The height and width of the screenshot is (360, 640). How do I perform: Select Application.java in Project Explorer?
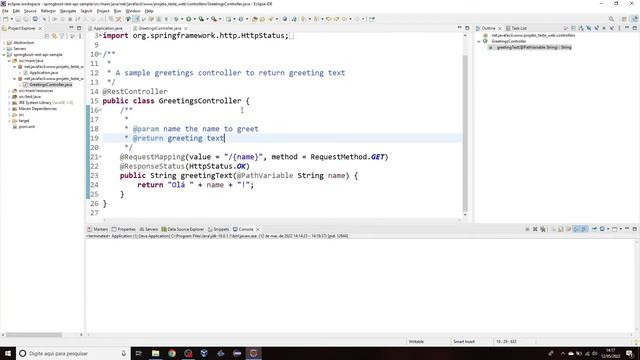pyautogui.click(x=43, y=73)
